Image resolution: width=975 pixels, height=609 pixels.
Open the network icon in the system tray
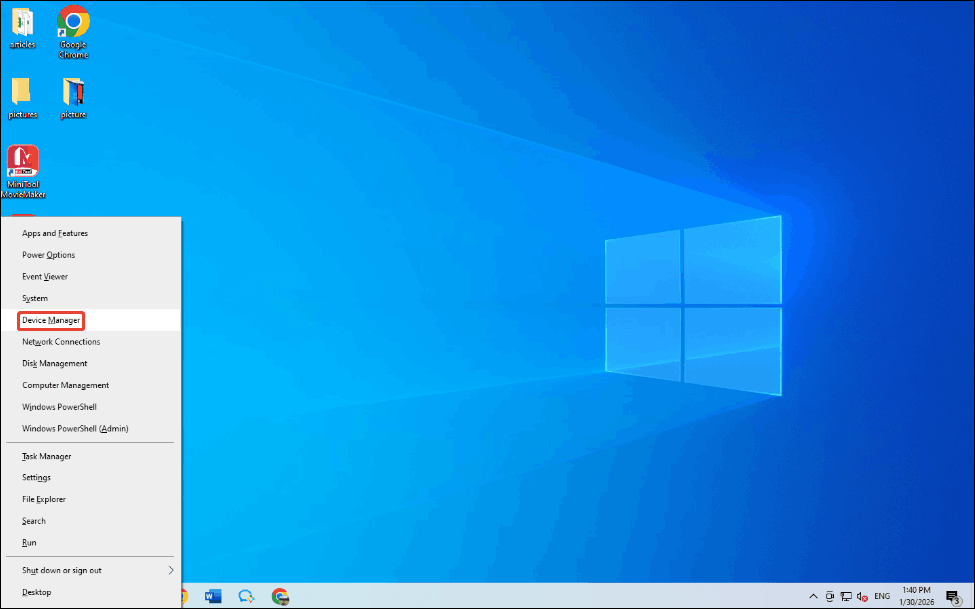coord(846,595)
